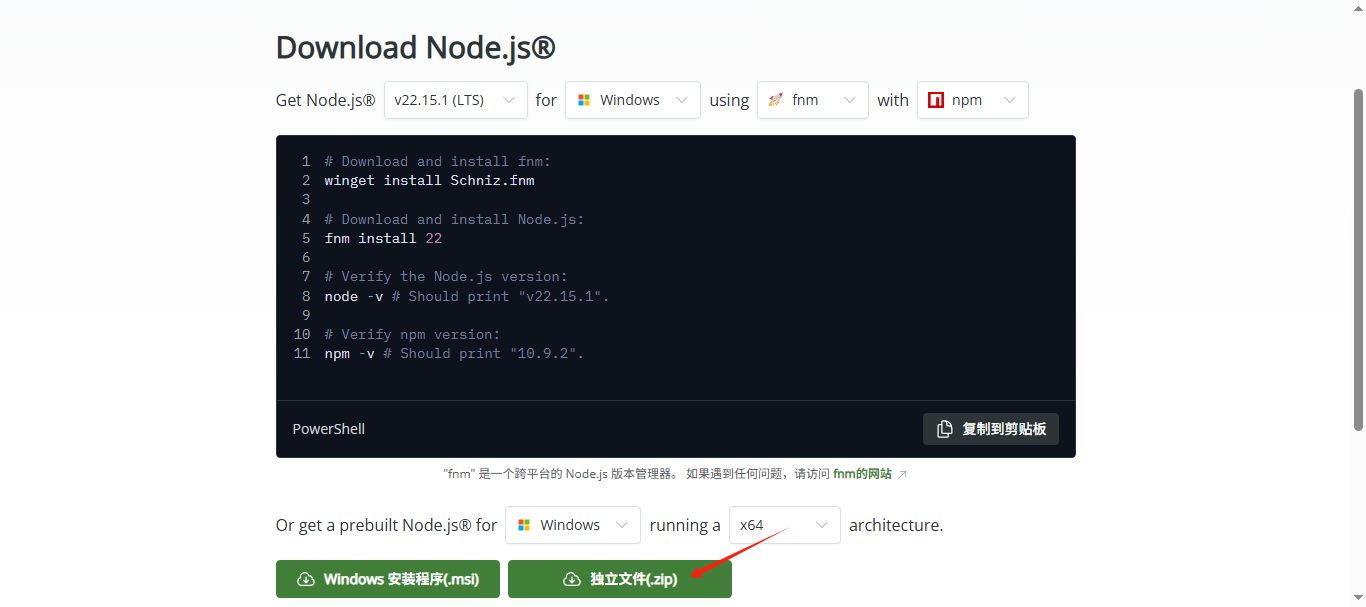Click the 复制到剪贴板 copy button

click(x=991, y=429)
